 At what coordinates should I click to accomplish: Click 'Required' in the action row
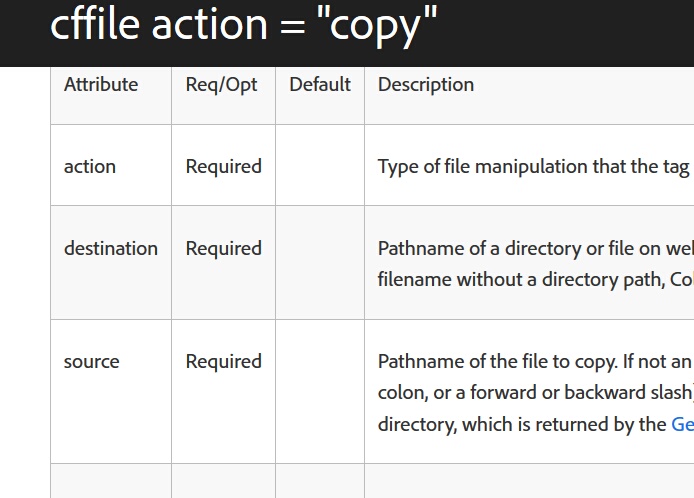[x=224, y=167]
